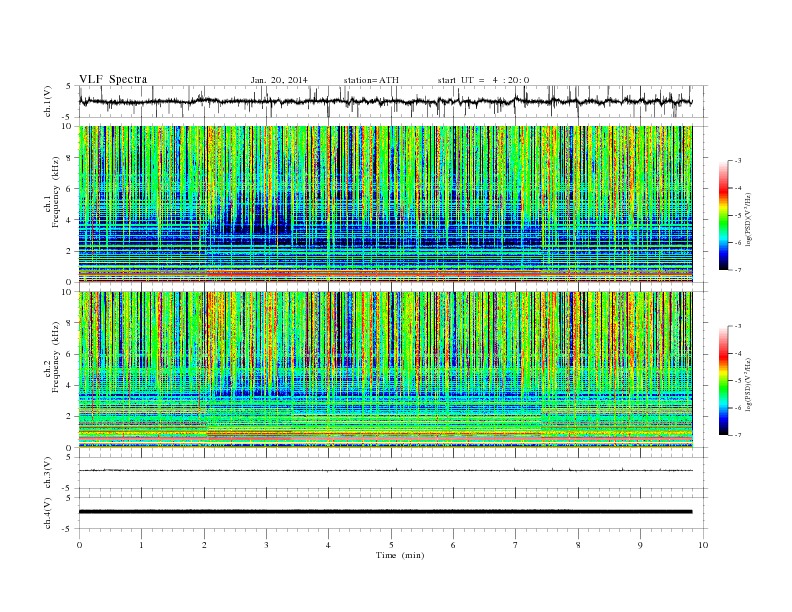Click the "ch.4(V)" axis label

click(x=48, y=513)
